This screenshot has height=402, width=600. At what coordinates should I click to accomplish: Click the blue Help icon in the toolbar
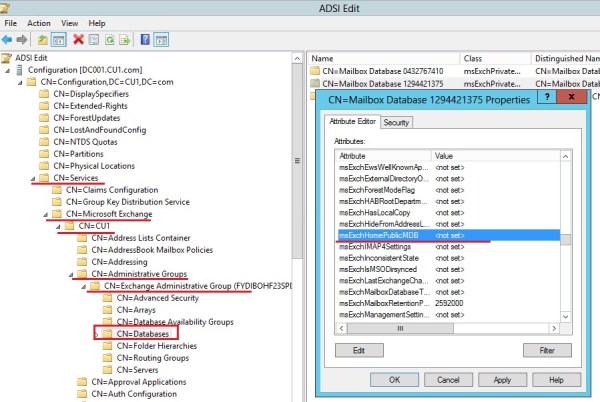tap(145, 39)
